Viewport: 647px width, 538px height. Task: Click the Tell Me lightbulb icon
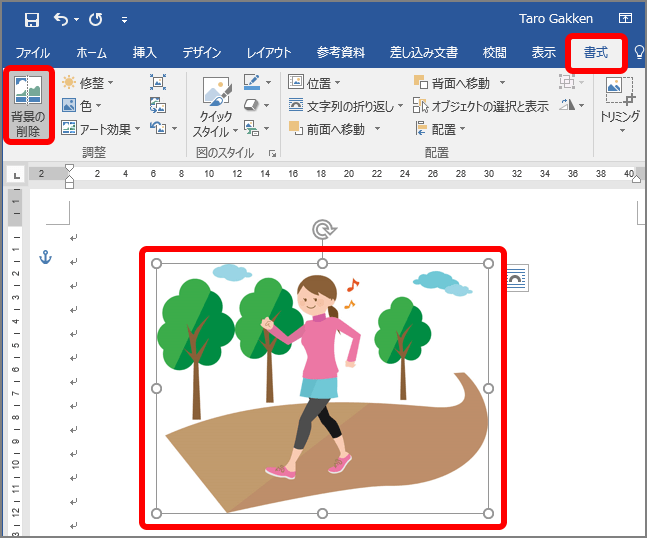point(639,53)
